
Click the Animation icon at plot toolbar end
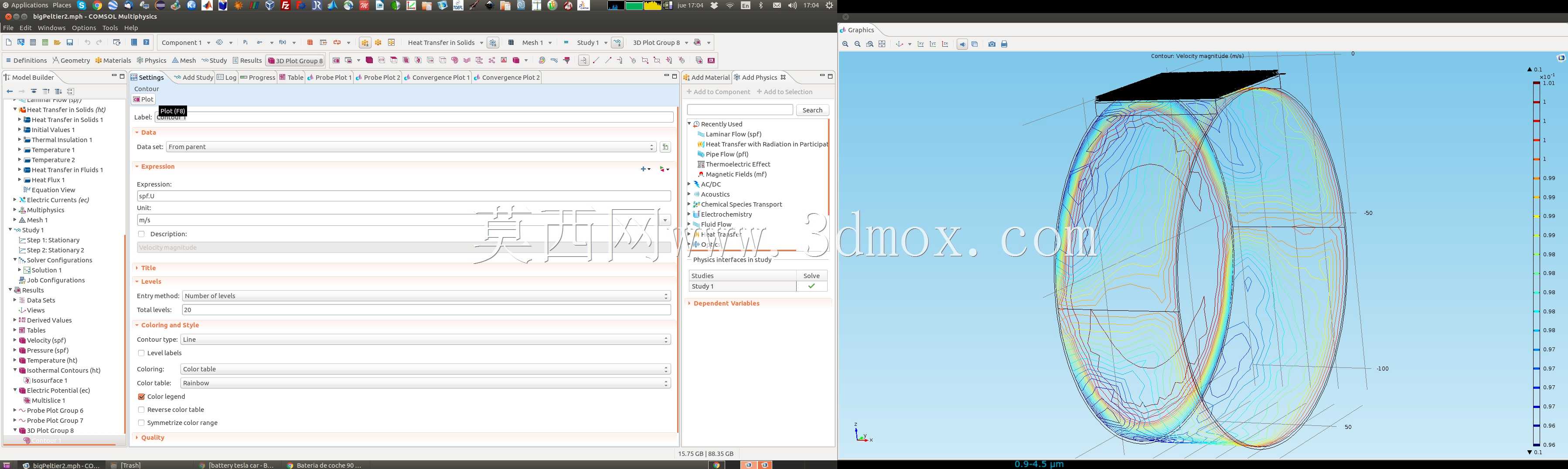point(711,60)
